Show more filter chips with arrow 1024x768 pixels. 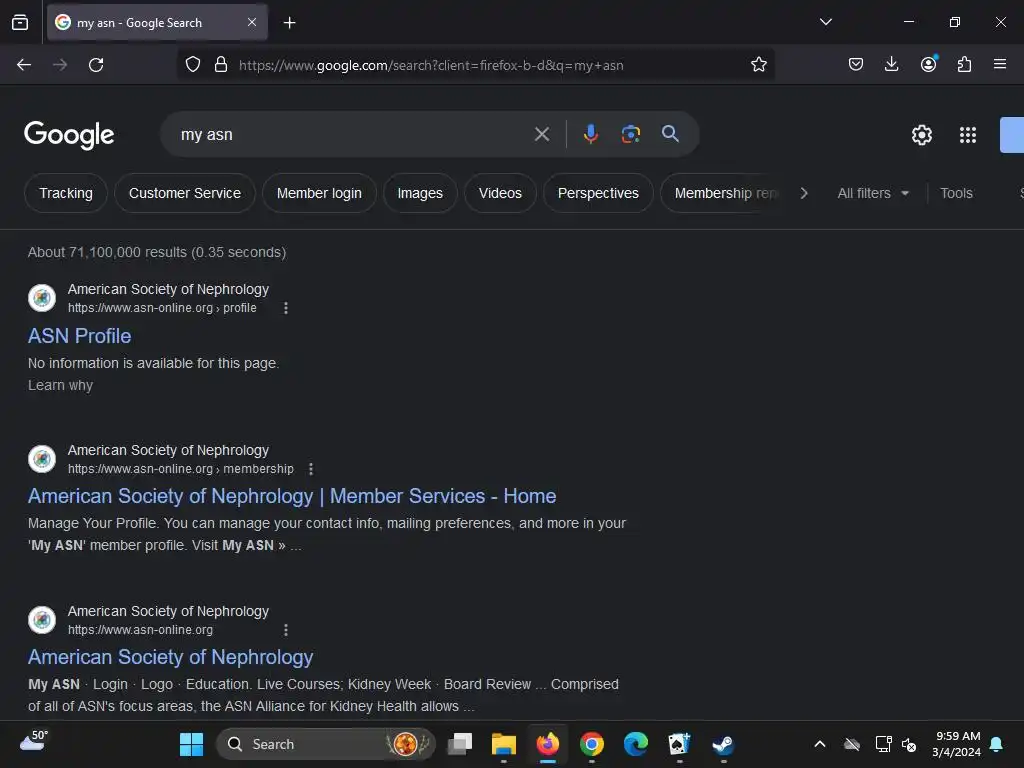click(804, 193)
